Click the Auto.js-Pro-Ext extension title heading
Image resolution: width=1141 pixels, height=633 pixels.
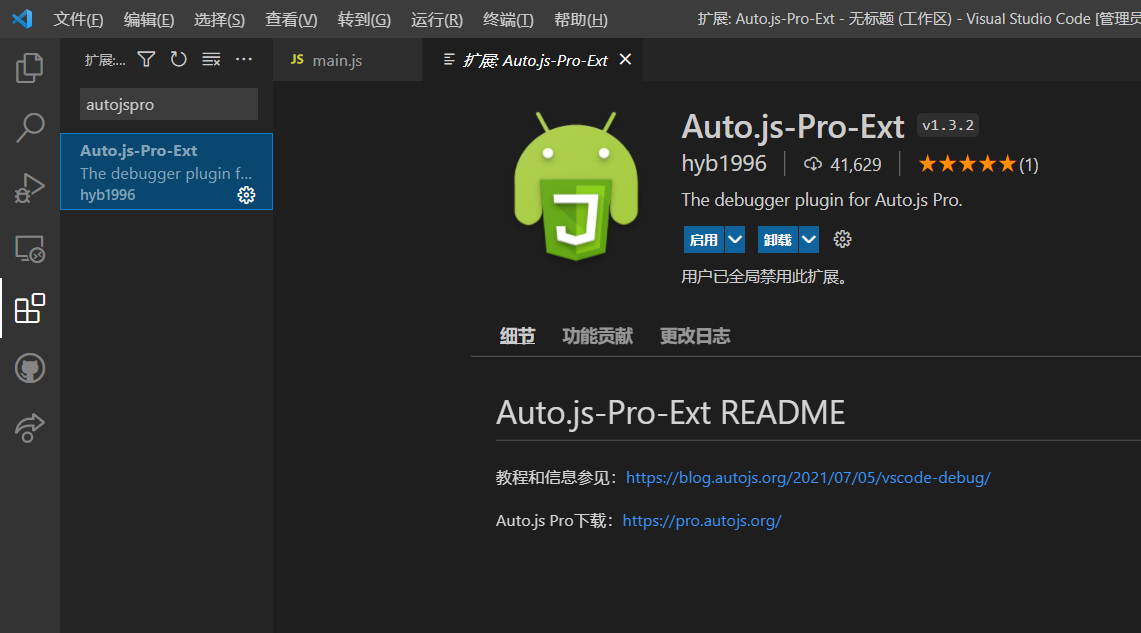792,127
